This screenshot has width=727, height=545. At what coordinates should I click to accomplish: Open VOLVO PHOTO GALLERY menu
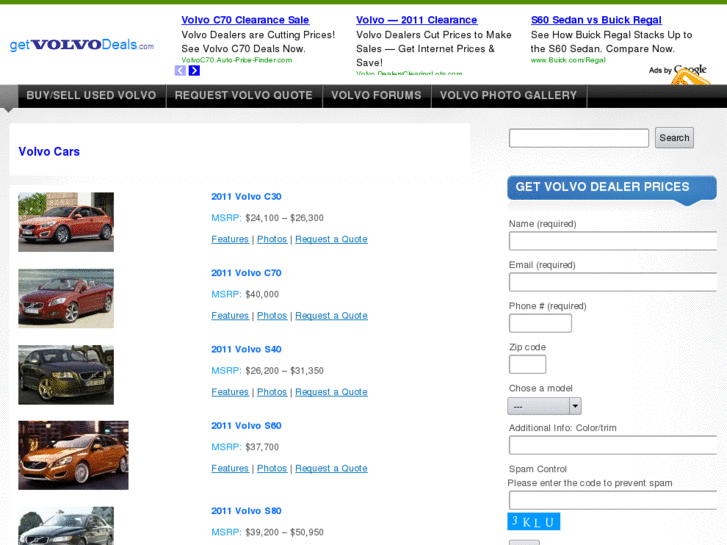coord(509,96)
